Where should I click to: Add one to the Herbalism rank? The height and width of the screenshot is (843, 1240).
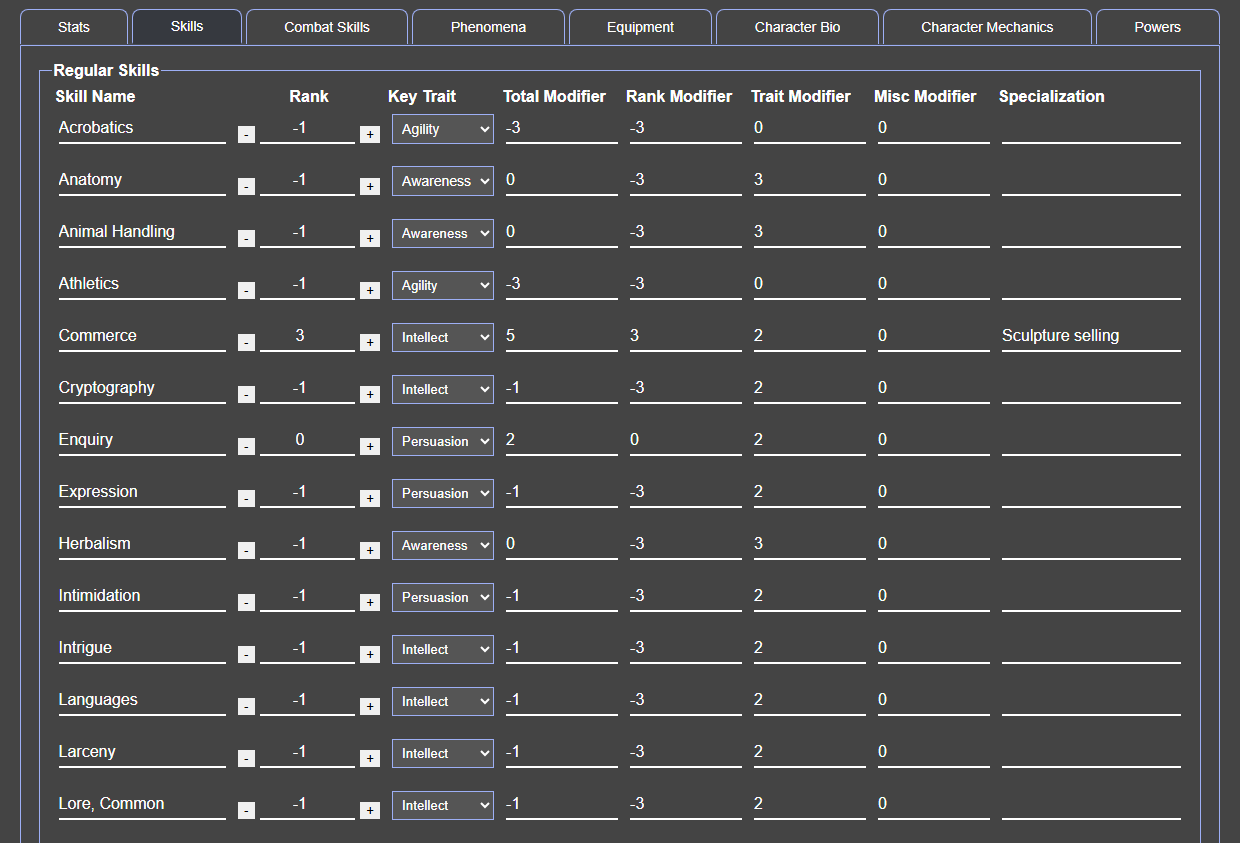[370, 550]
